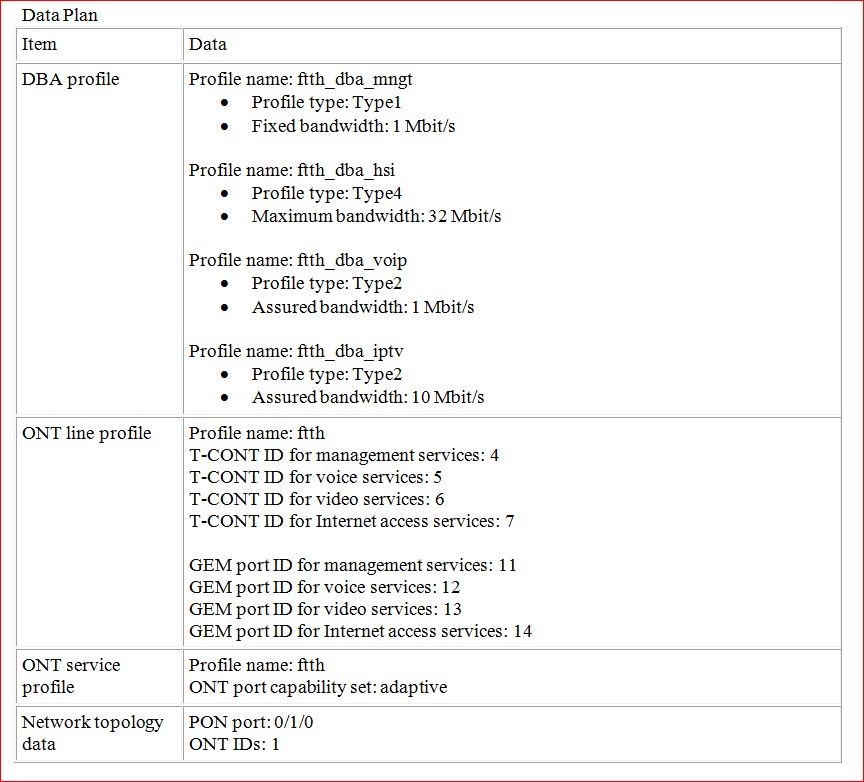The height and width of the screenshot is (782, 864).
Task: Select the Item column header
Action: coord(40,44)
